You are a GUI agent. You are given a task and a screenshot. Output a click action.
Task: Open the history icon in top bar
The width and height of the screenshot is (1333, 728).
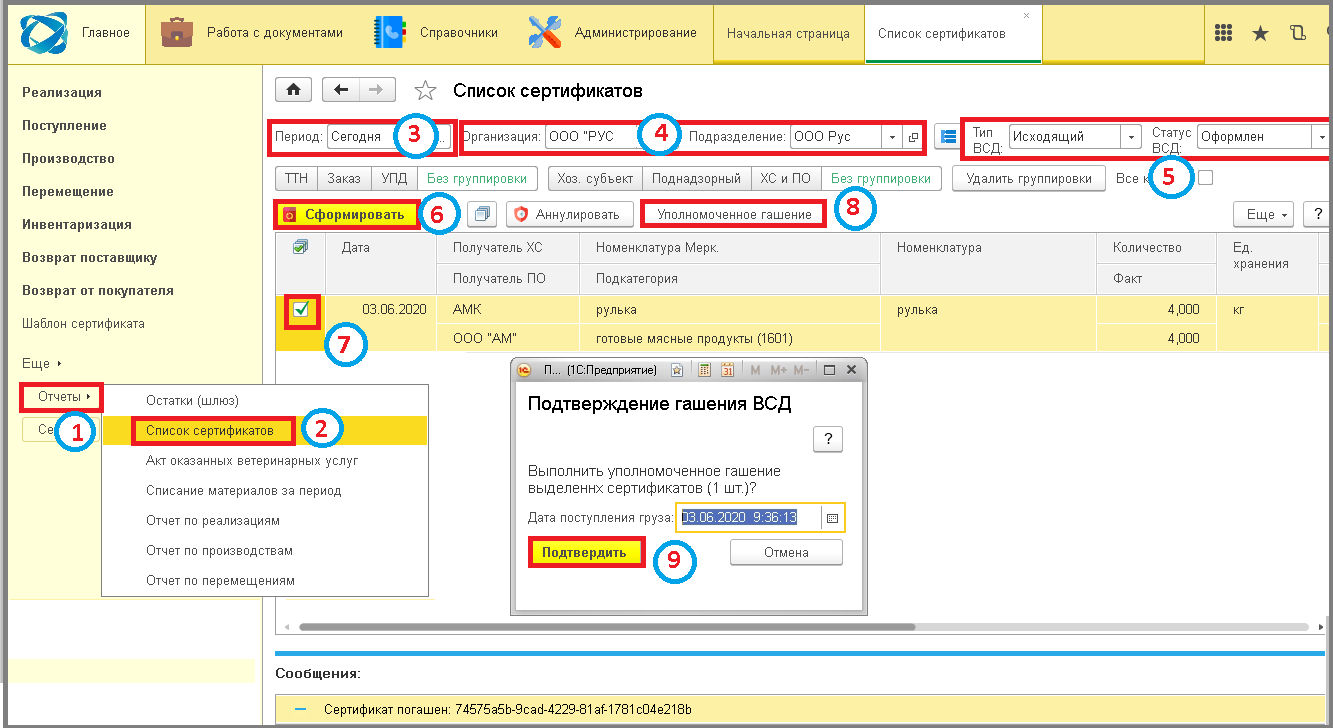(x=1298, y=33)
